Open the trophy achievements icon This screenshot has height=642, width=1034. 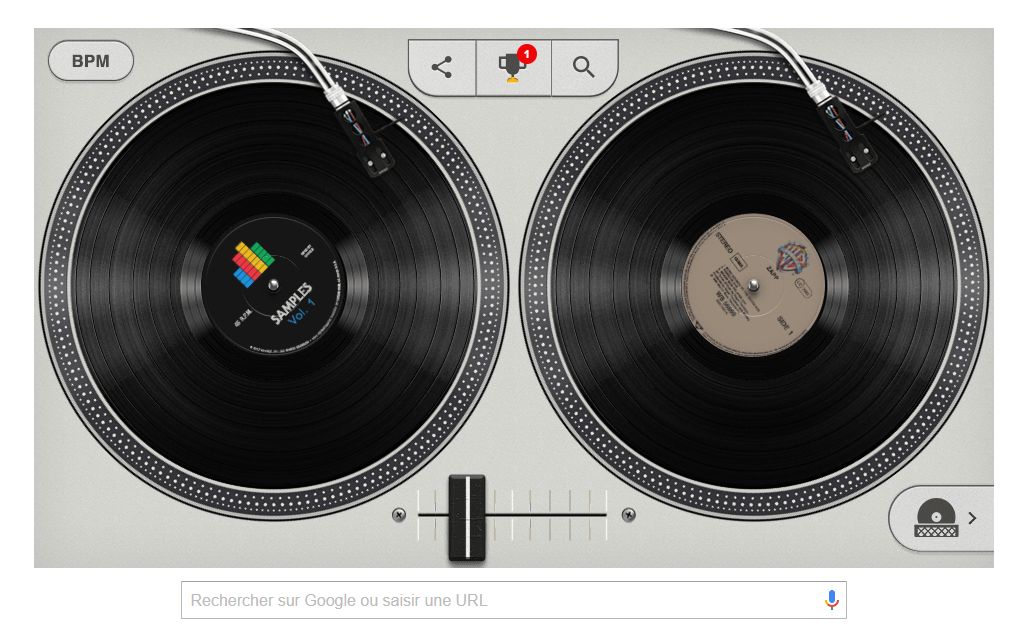513,67
